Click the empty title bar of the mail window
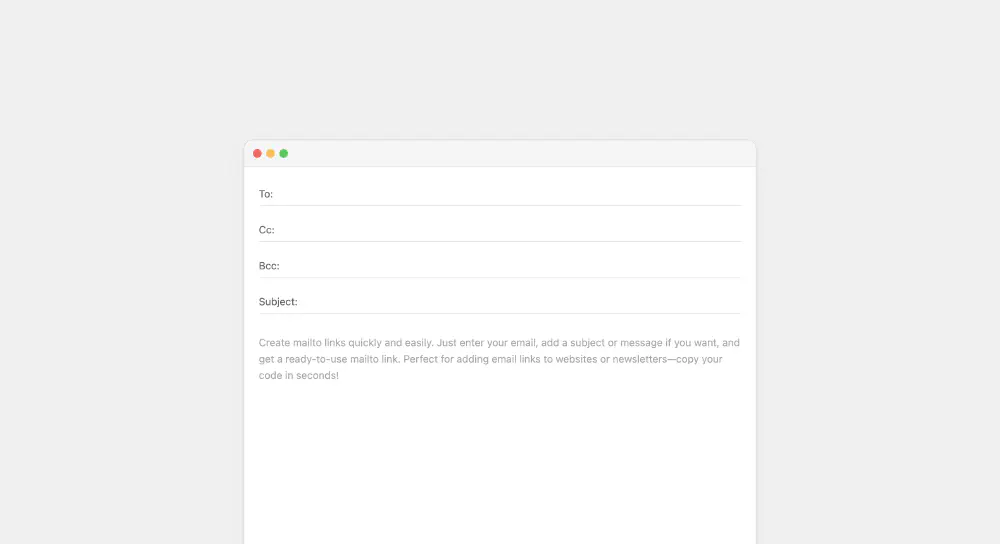 [520, 153]
